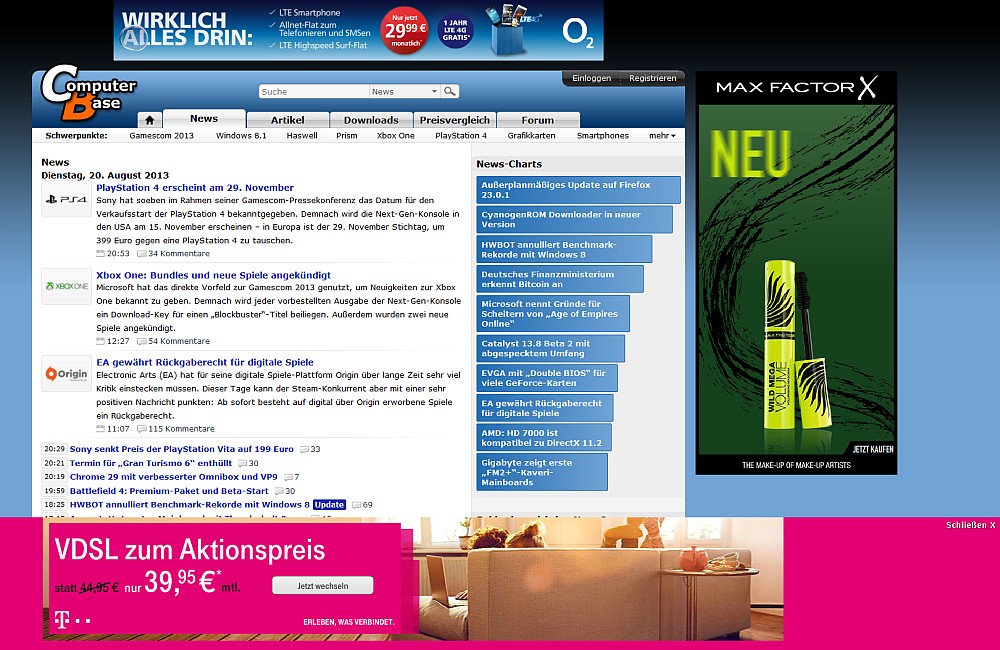Open the Downloads tab
Screen dimensions: 1000x650
[371, 120]
